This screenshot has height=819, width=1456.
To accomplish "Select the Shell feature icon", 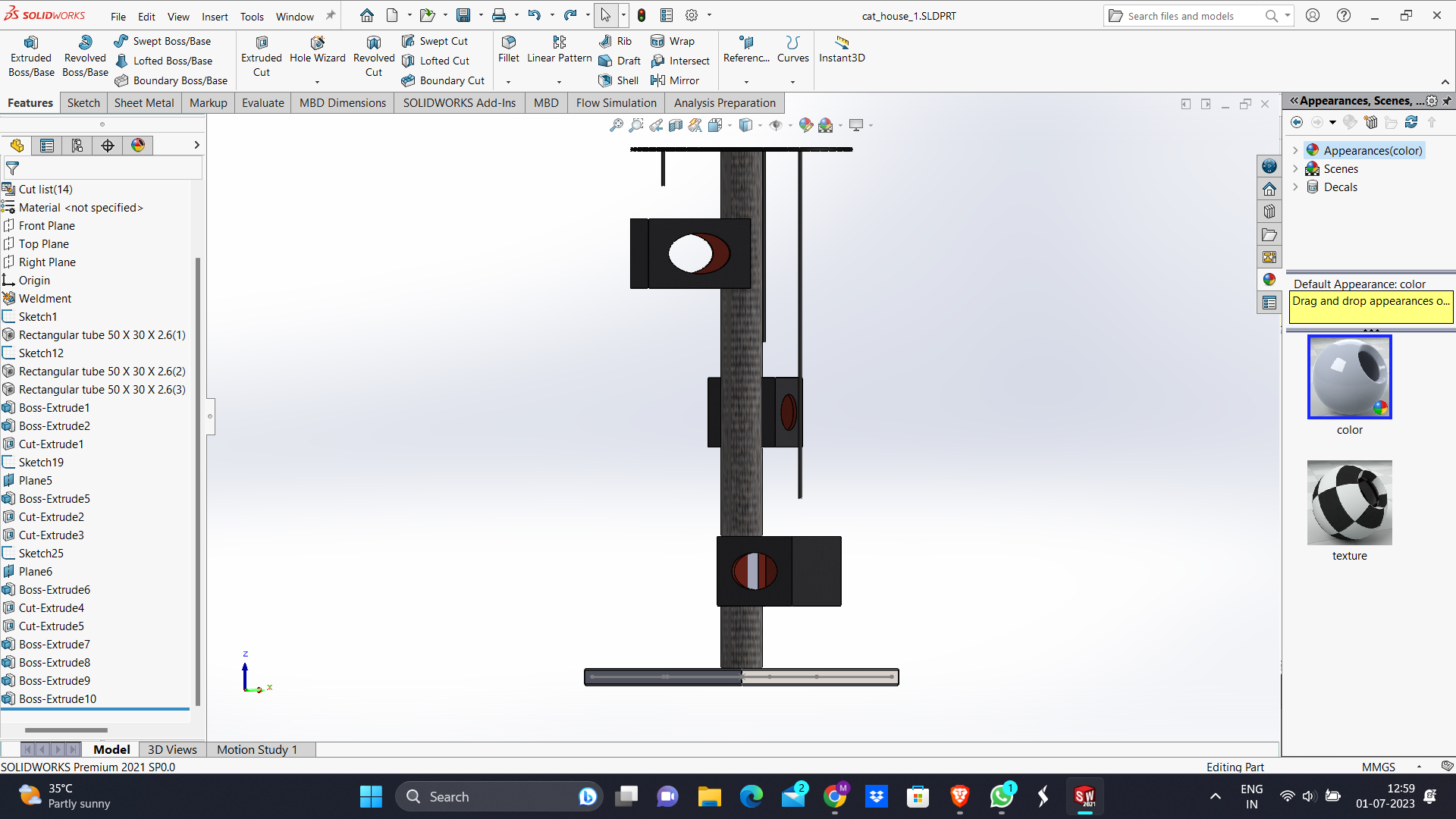I will click(x=605, y=80).
